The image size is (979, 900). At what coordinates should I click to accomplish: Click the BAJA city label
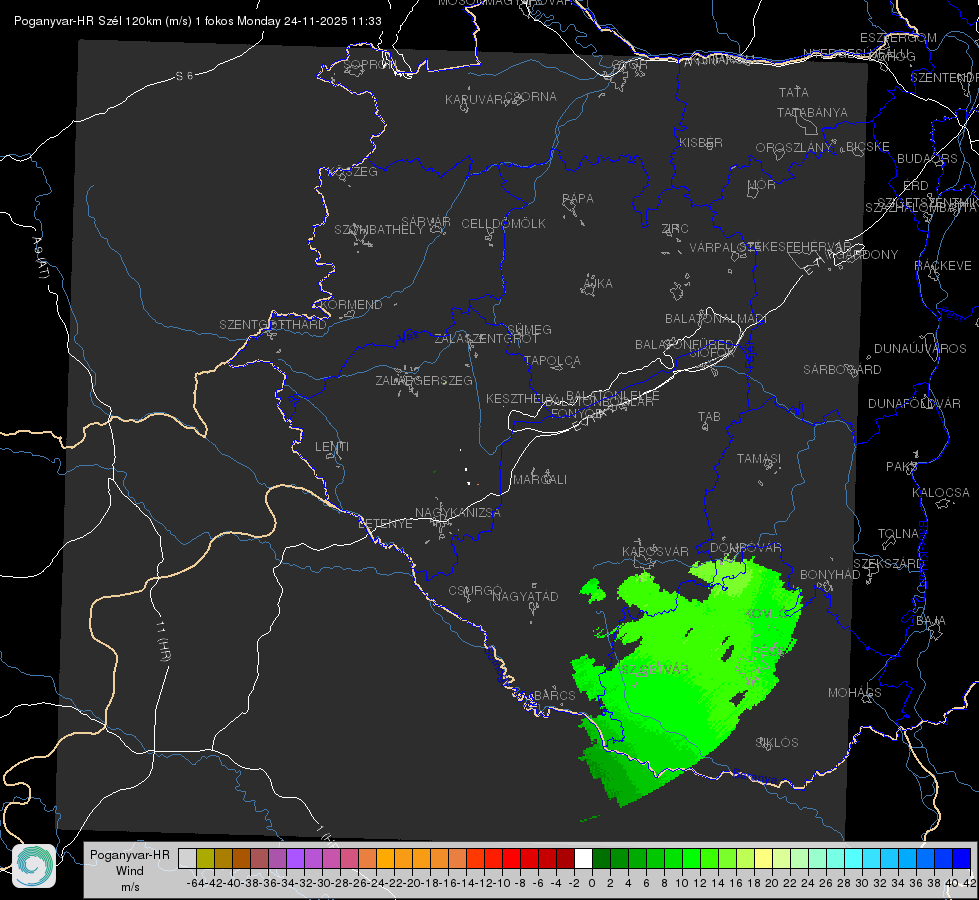coord(931,621)
